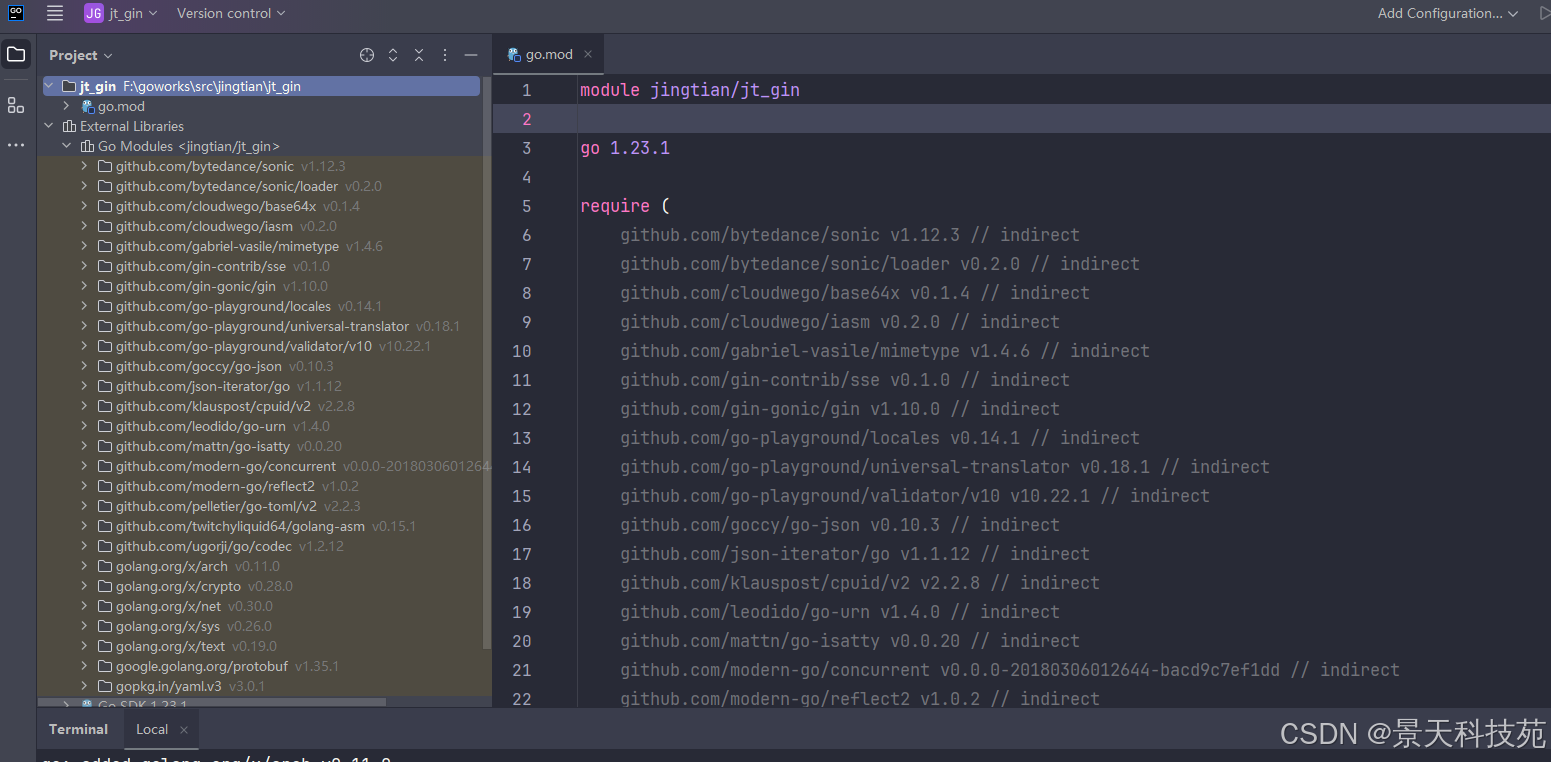1551x762 pixels.
Task: Select github.com/mattn/go-isatty in tree
Action: click(x=203, y=446)
